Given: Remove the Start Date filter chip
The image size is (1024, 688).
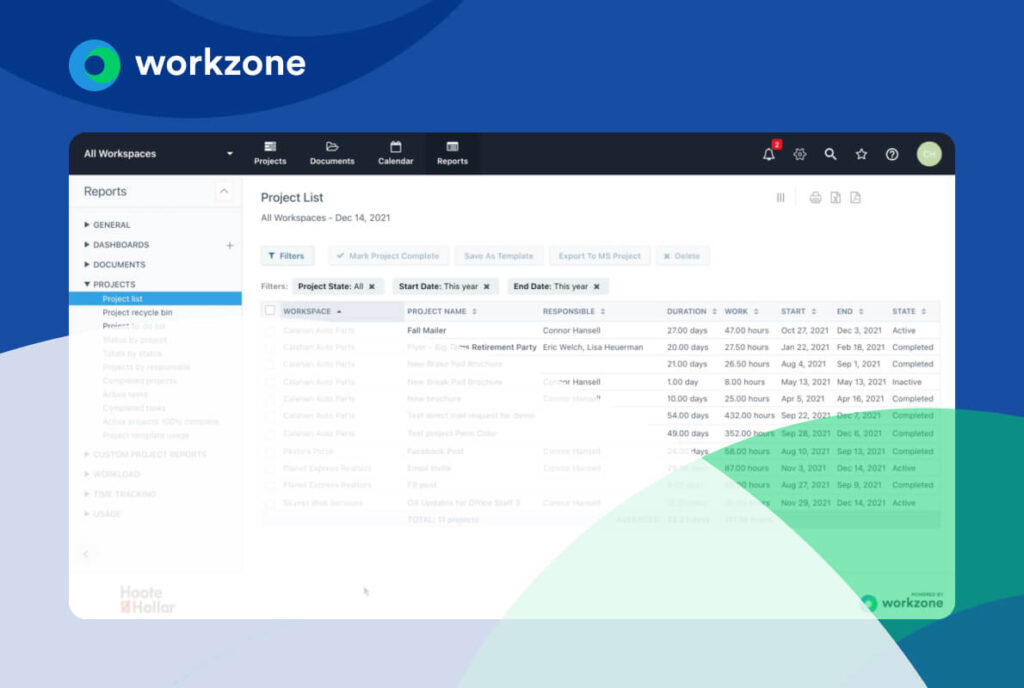Looking at the screenshot, I should coord(485,286).
